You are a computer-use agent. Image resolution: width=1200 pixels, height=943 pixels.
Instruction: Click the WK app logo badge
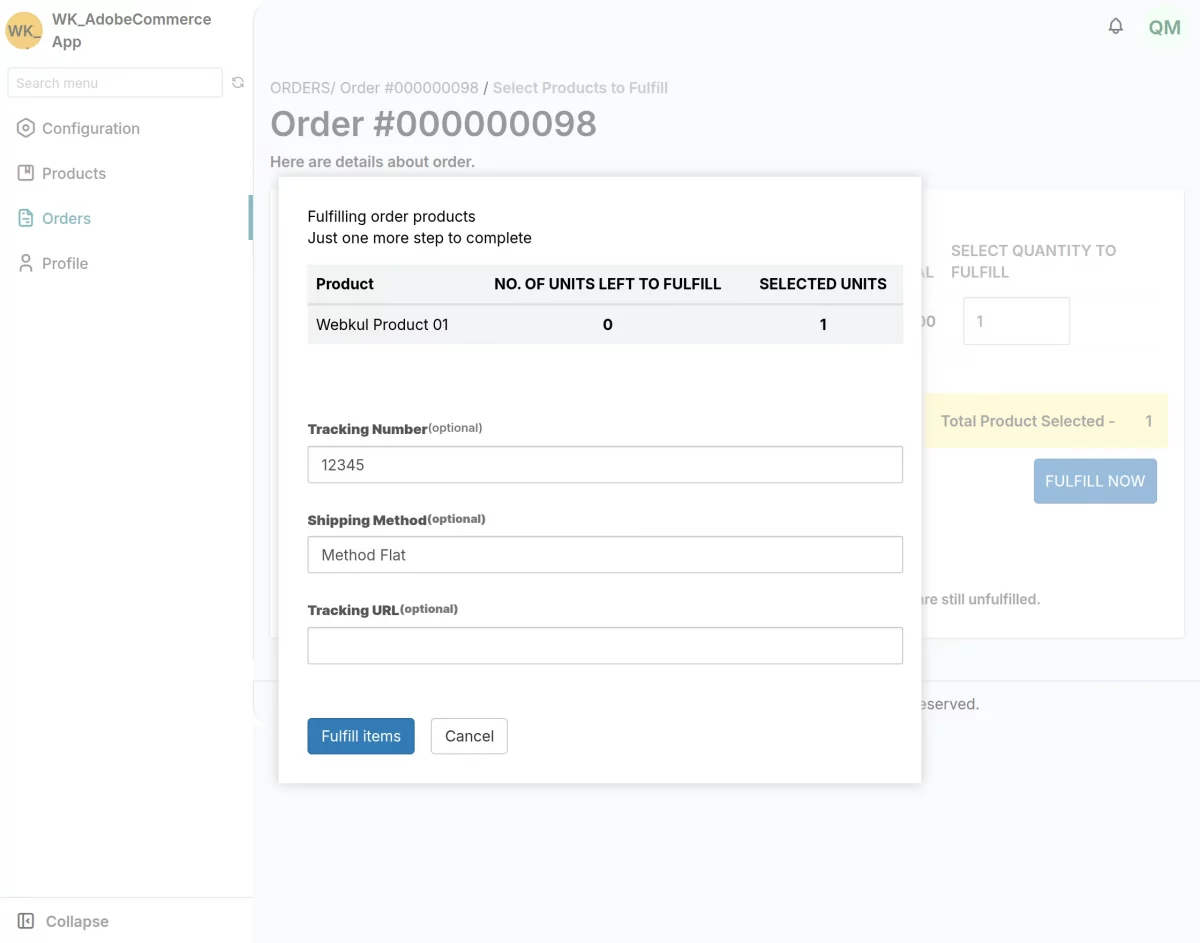click(x=23, y=31)
